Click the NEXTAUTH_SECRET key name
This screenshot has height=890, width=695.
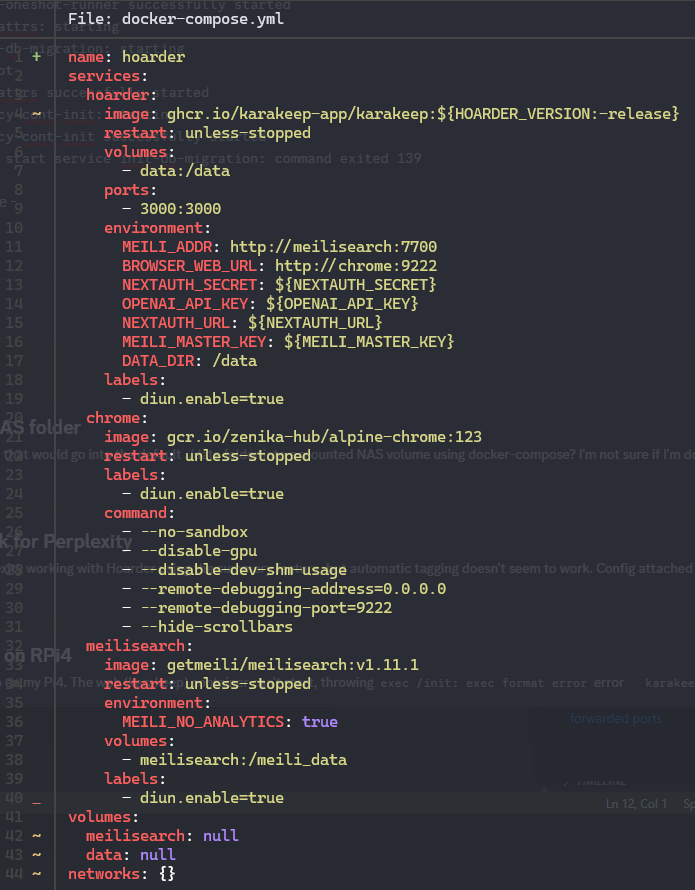tap(190, 285)
